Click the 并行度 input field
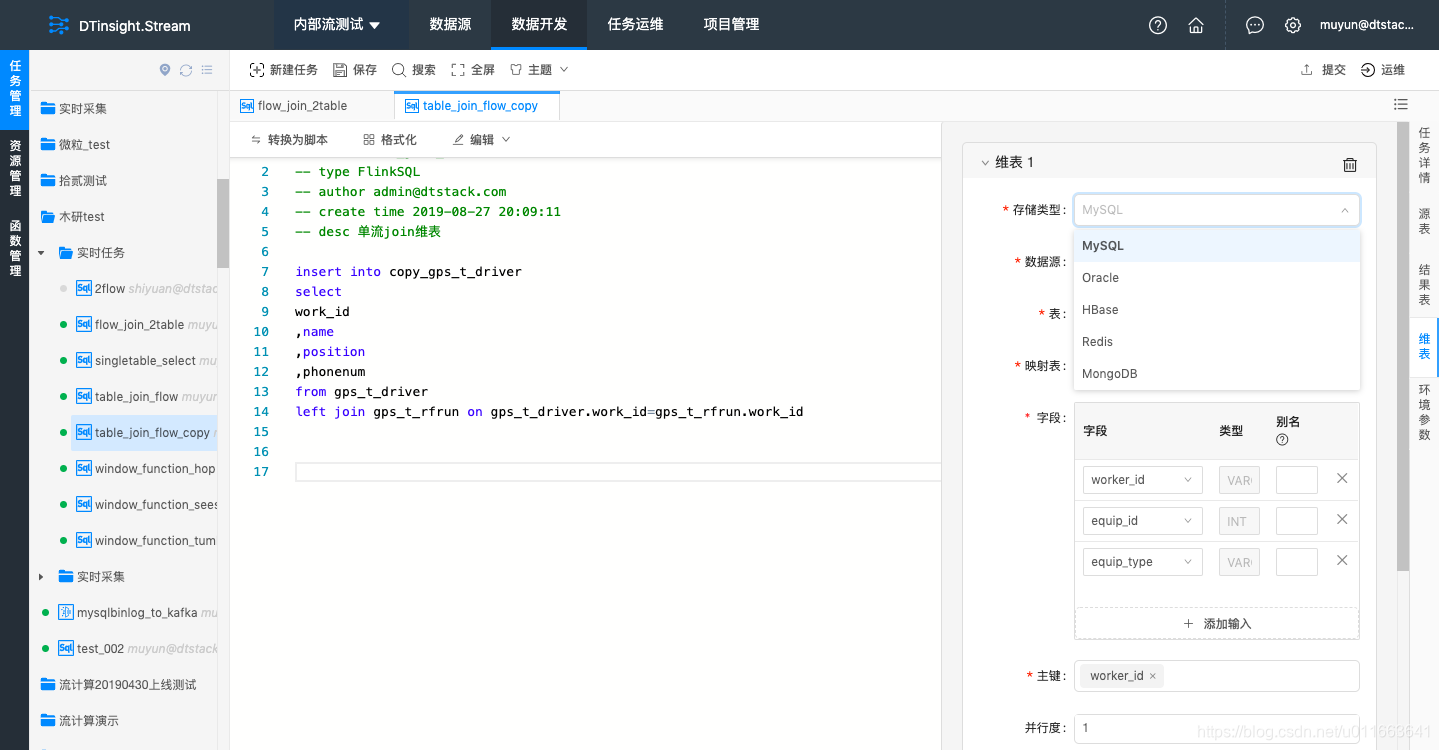Viewport: 1439px width, 750px height. tap(1217, 728)
